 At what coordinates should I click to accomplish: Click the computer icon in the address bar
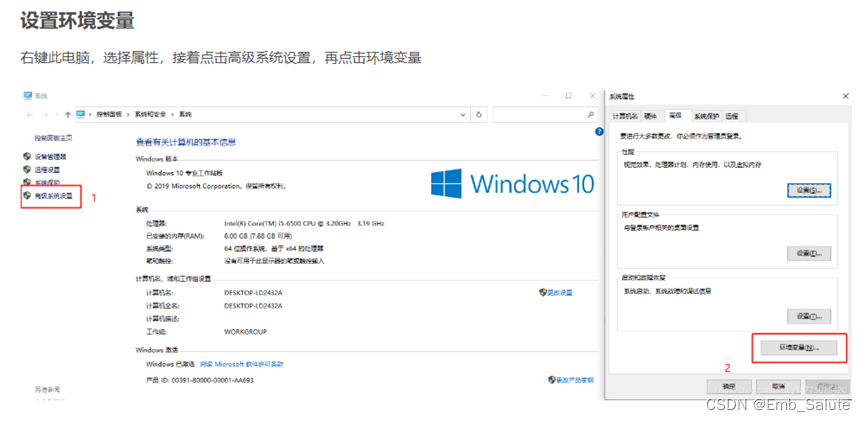pyautogui.click(x=81, y=114)
